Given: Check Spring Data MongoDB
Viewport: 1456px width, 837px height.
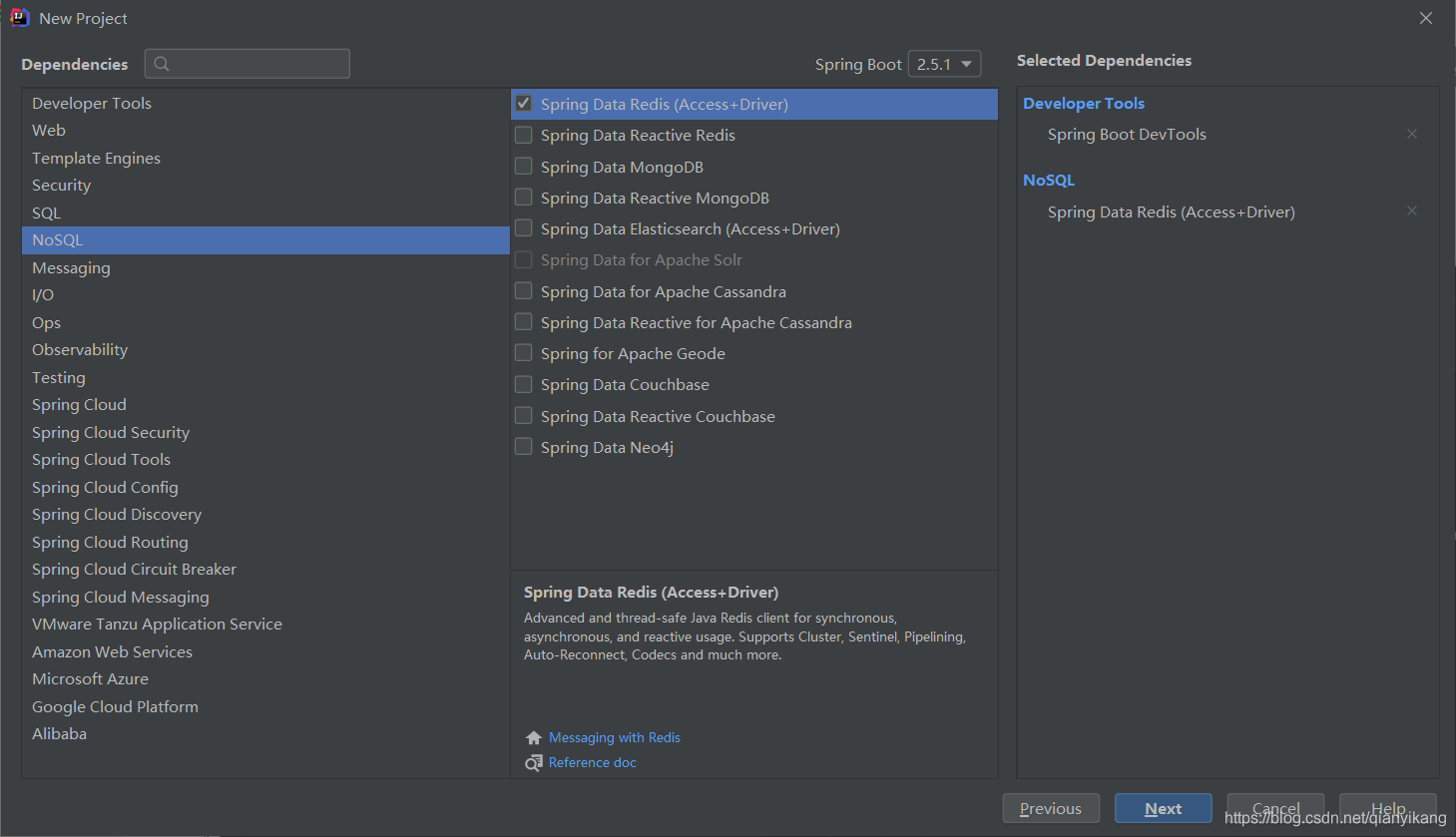Looking at the screenshot, I should point(523,166).
